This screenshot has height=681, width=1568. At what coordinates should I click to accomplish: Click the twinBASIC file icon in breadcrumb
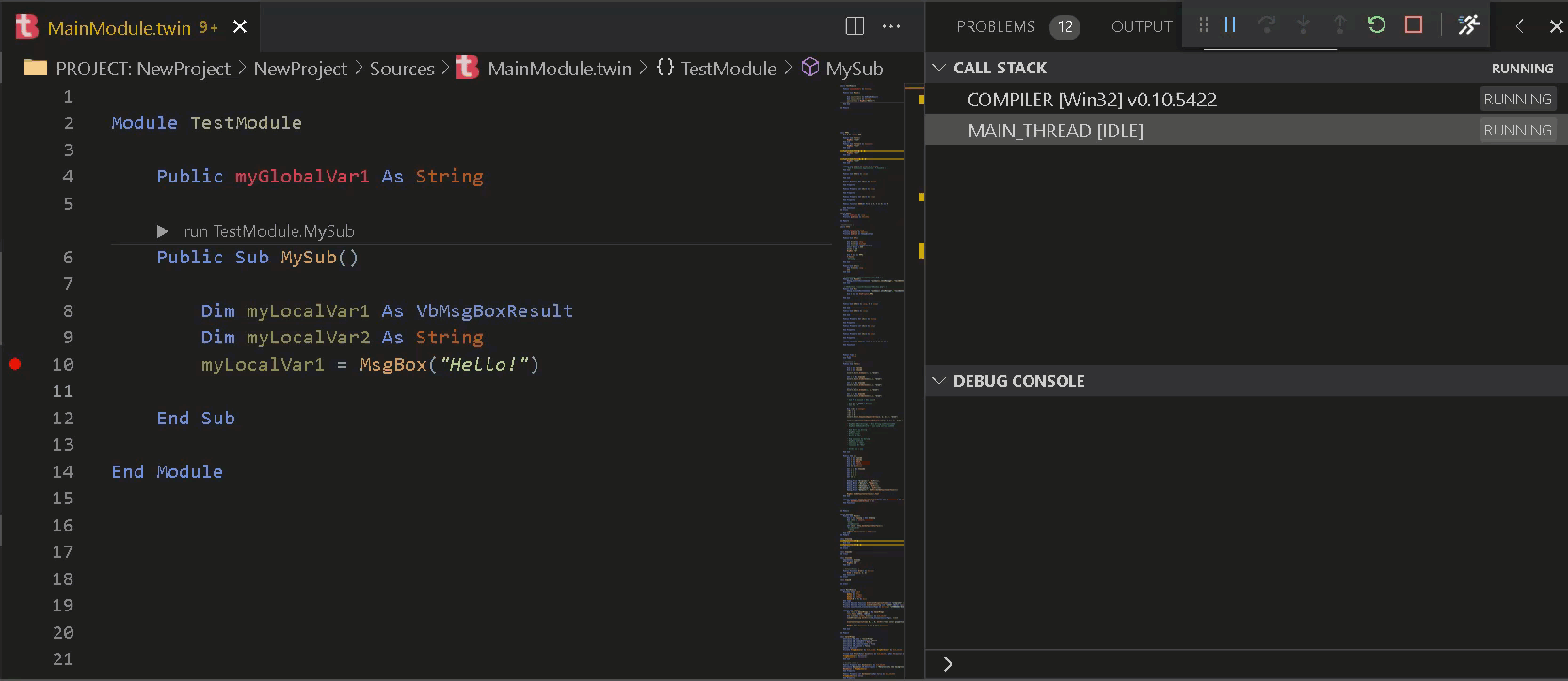coord(468,68)
